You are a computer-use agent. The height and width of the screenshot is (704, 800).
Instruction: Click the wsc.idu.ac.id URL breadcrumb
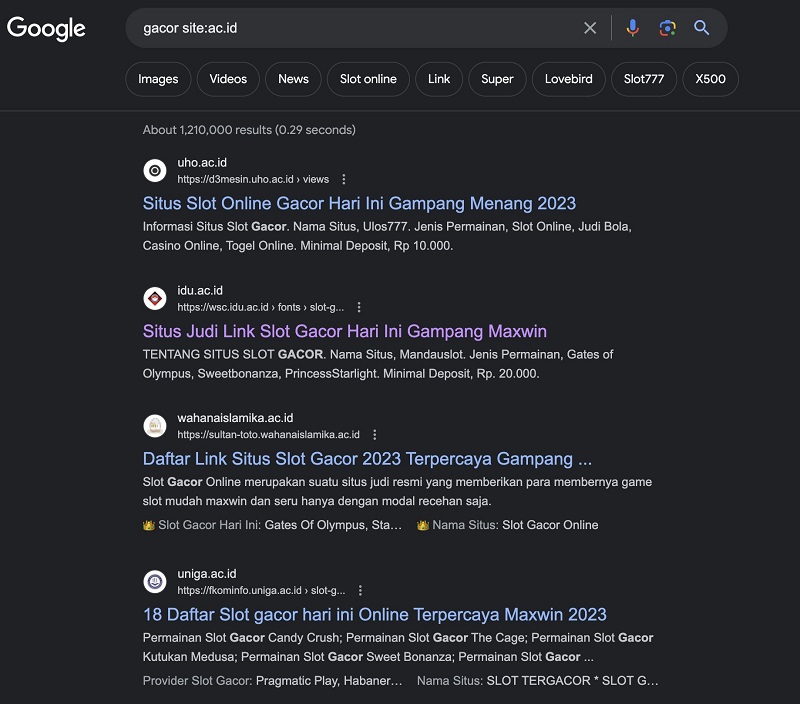(x=261, y=308)
